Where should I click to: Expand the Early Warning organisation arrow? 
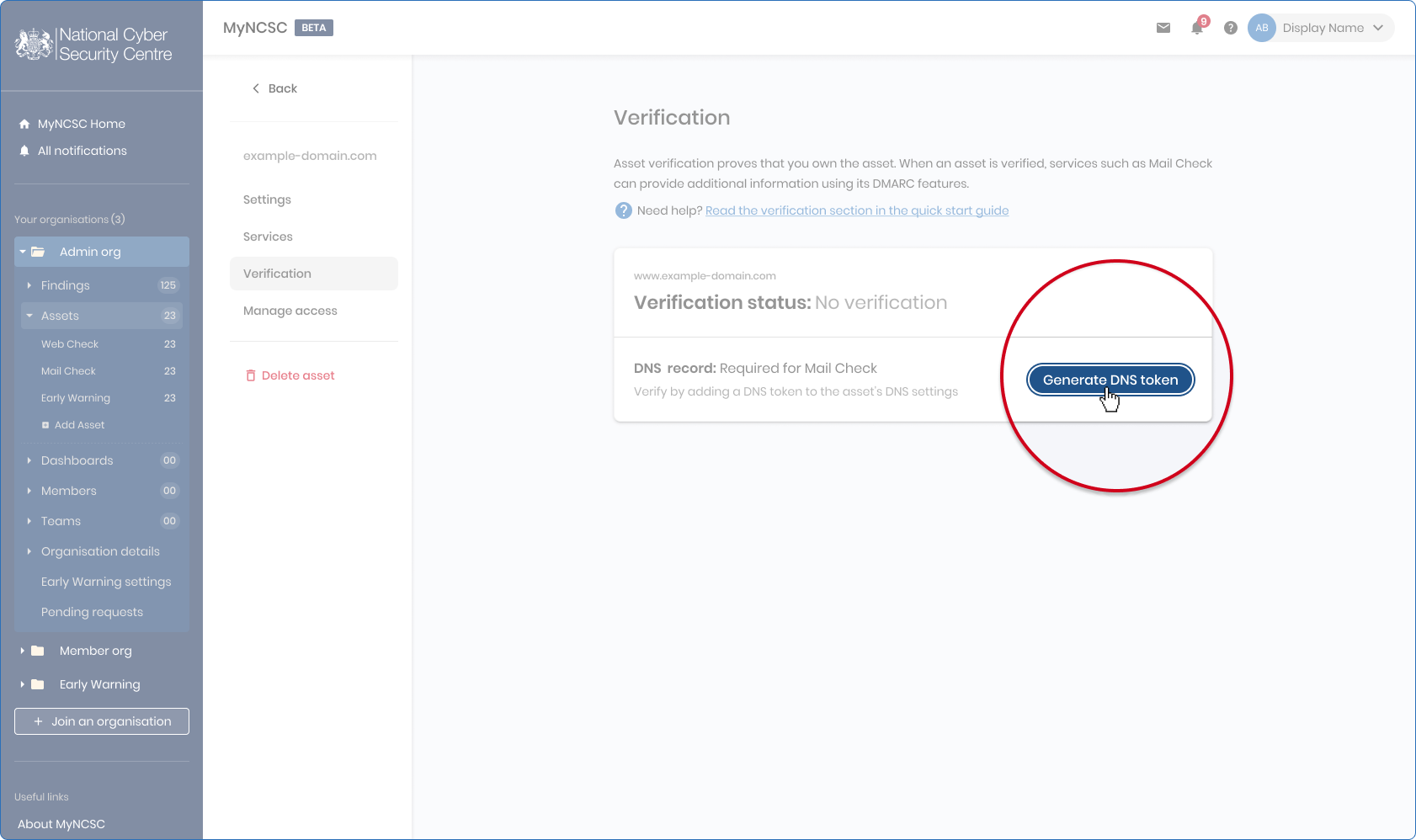click(x=23, y=684)
